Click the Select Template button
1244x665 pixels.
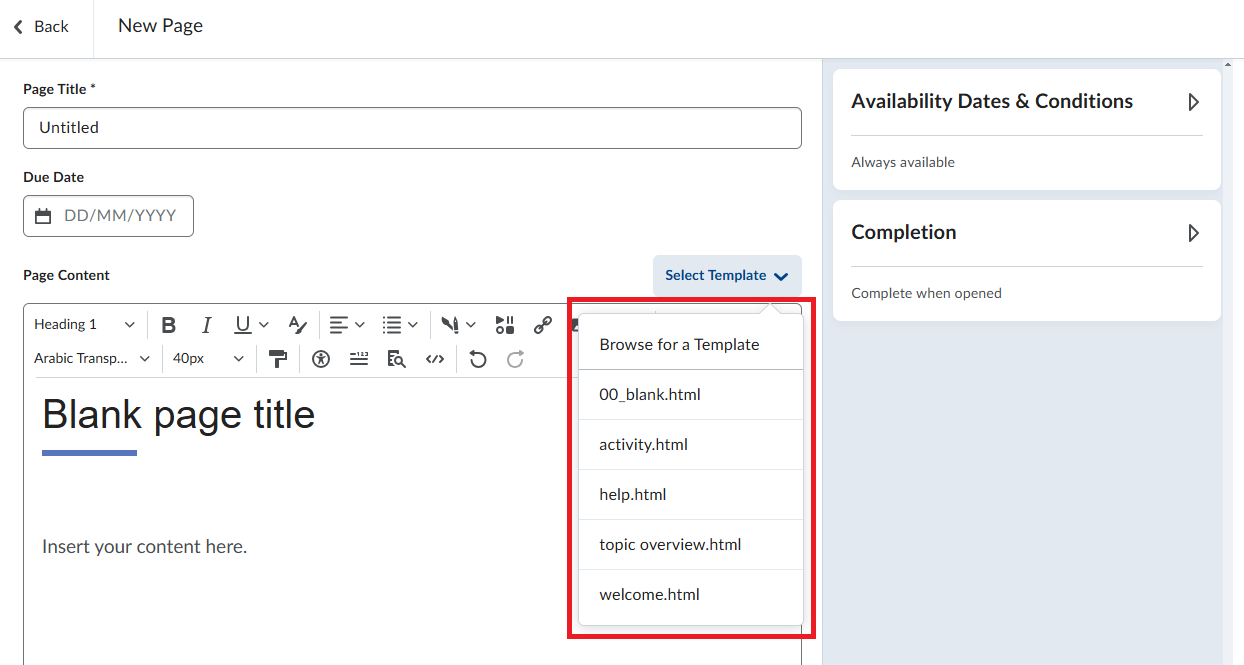click(727, 276)
